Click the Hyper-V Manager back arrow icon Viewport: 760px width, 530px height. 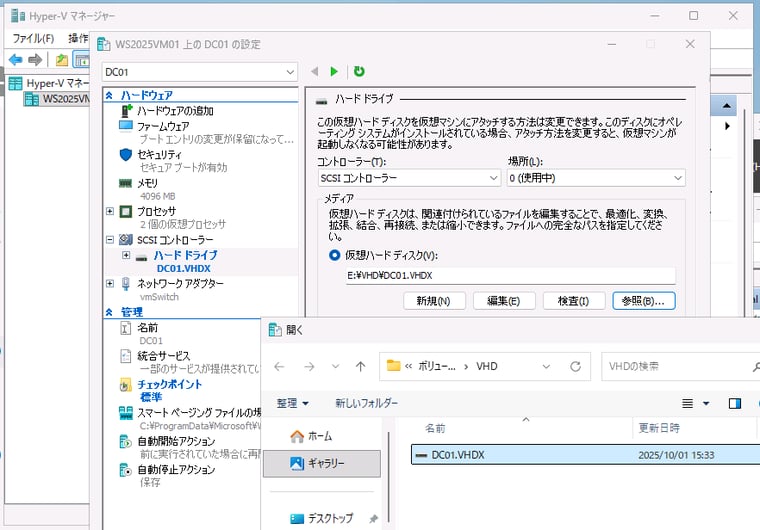16,60
